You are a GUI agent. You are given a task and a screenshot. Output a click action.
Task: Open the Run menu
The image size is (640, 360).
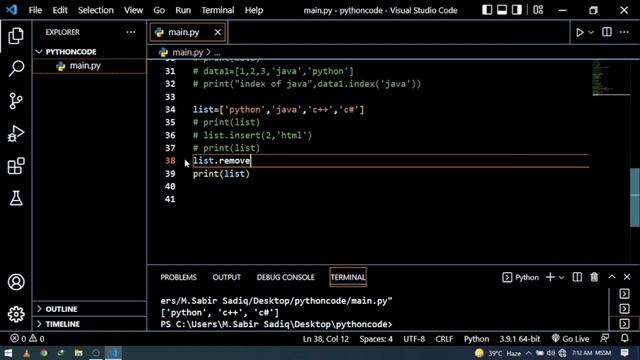[183, 10]
